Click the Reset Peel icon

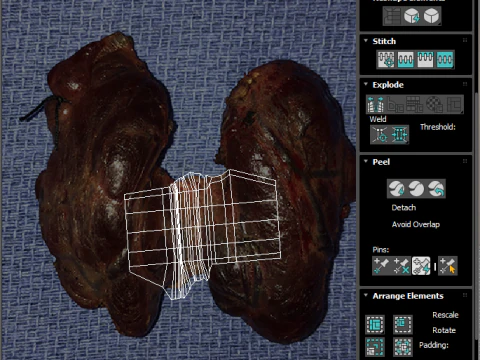click(x=436, y=189)
